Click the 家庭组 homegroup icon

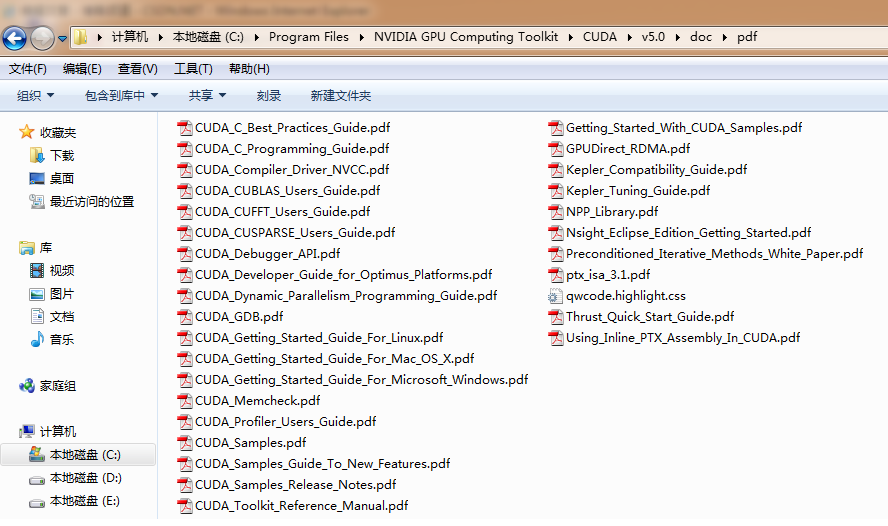click(x=27, y=386)
